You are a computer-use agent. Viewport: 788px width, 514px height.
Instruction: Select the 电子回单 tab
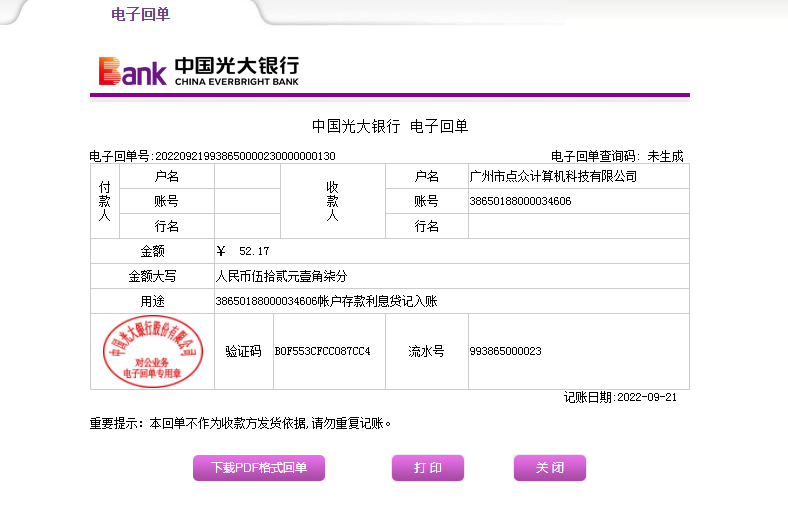point(140,14)
